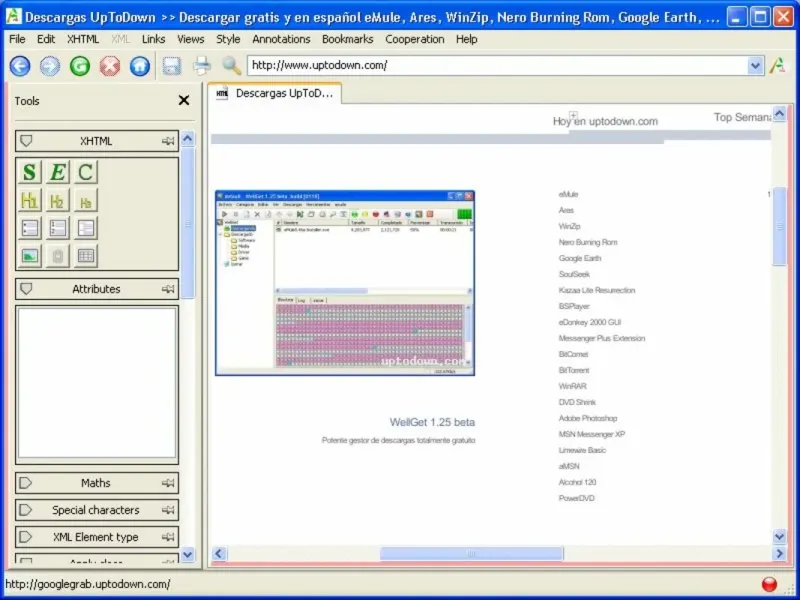
Task: Toggle the pin on Maths panel
Action: coord(168,483)
